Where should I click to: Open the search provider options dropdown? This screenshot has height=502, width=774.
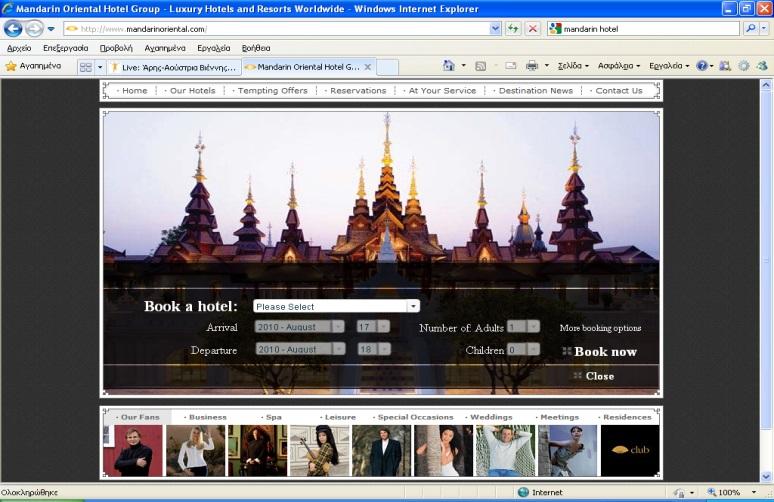click(764, 29)
